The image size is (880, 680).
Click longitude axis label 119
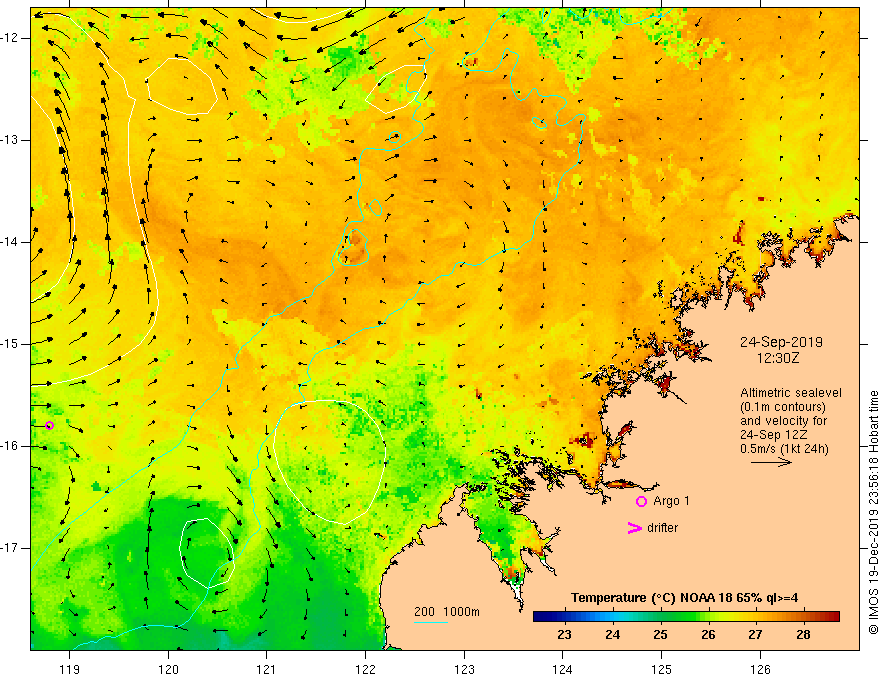point(70,669)
